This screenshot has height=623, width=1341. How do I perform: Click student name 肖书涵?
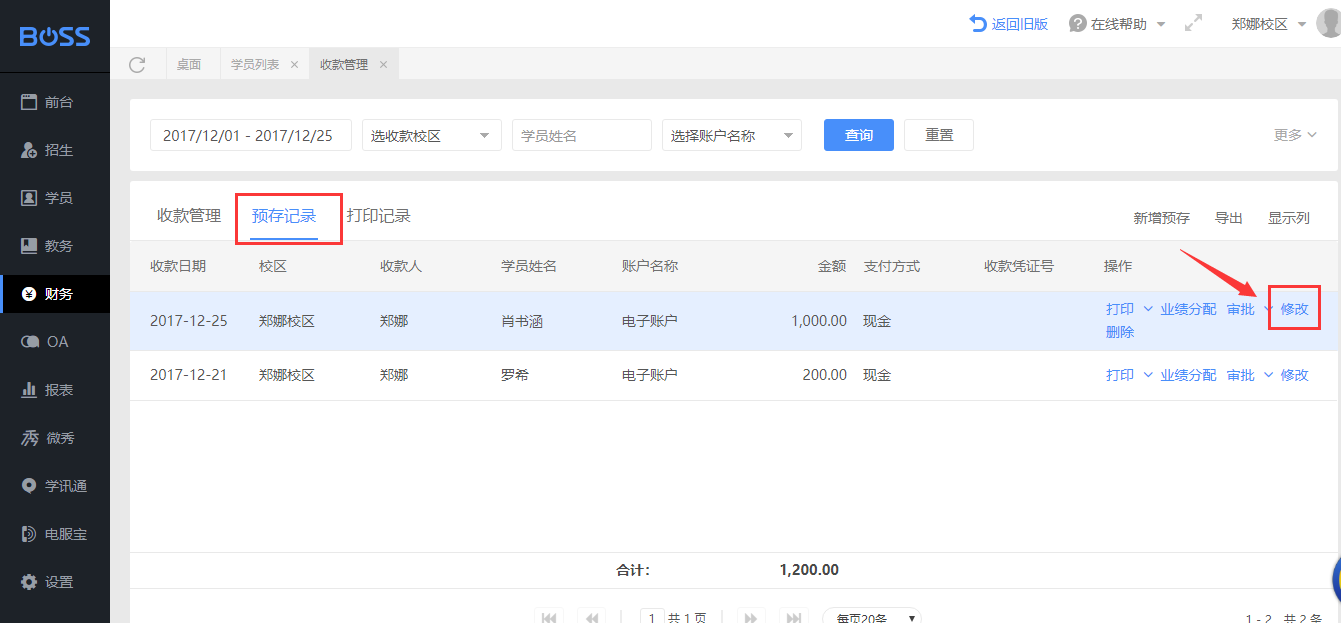pyautogui.click(x=522, y=321)
